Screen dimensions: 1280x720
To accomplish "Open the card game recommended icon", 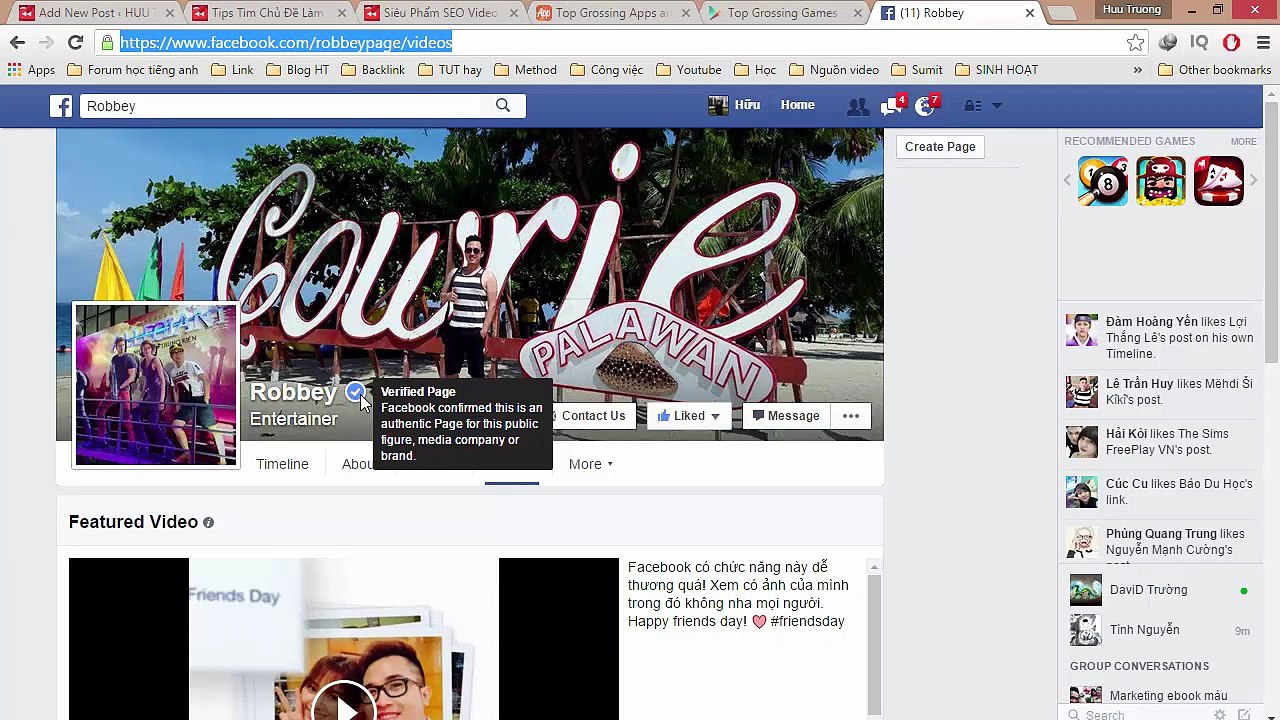I will [1219, 181].
